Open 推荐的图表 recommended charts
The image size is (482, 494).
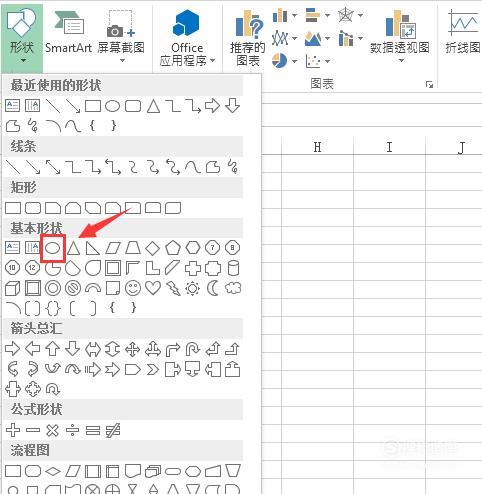(247, 38)
